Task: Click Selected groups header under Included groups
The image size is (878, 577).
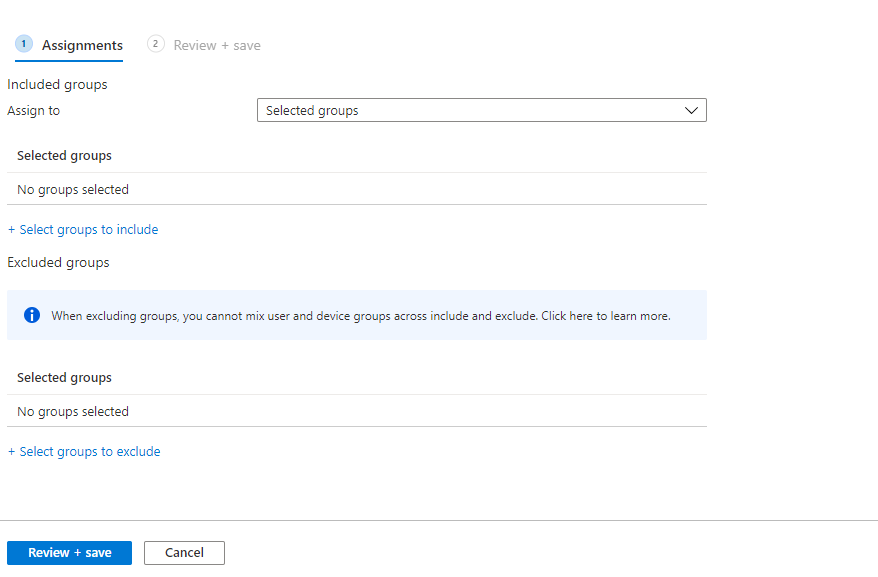Action: click(x=64, y=156)
